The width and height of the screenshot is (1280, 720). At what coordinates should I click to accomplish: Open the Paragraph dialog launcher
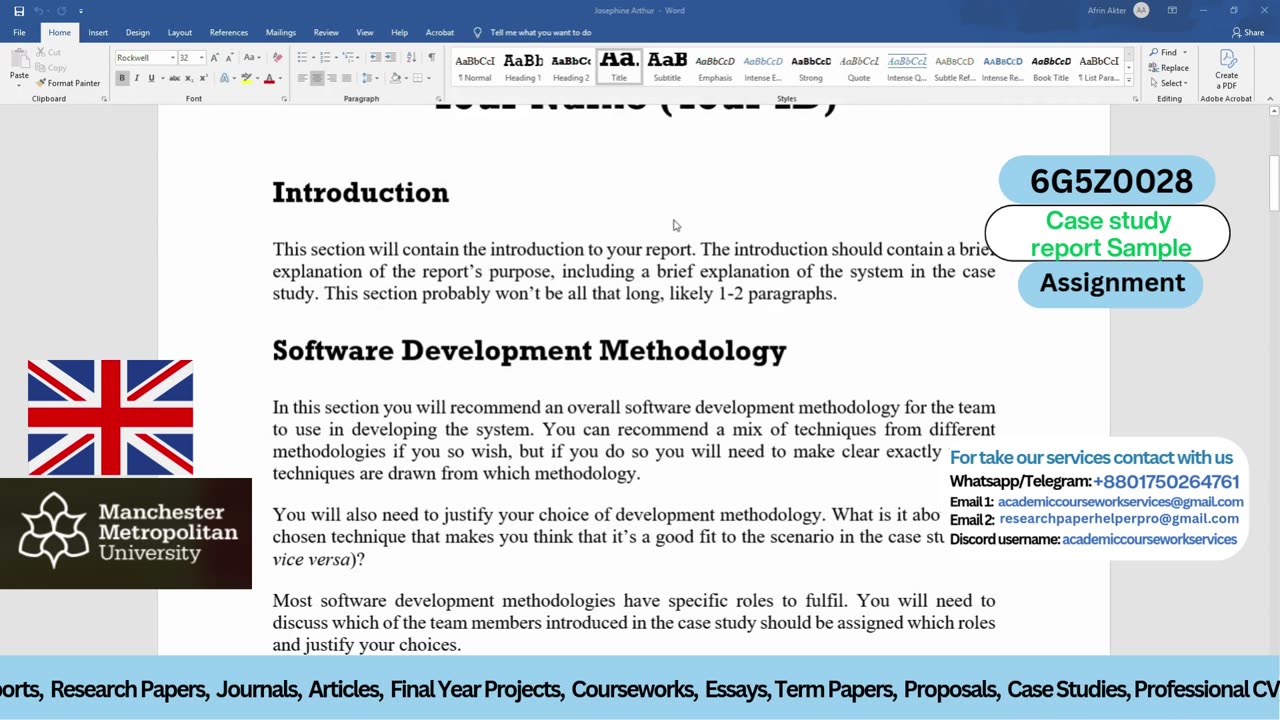(440, 99)
